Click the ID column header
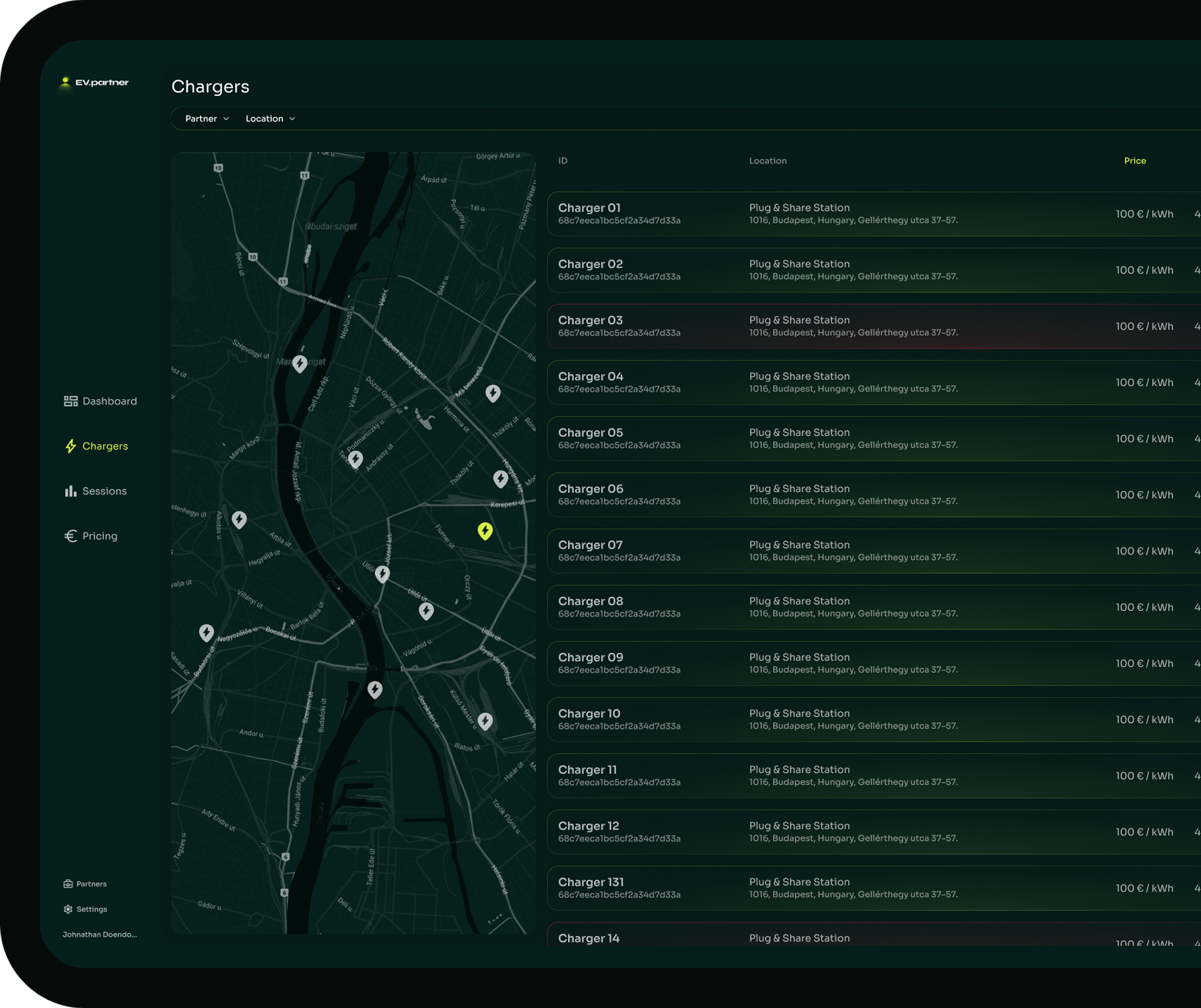 click(x=562, y=161)
